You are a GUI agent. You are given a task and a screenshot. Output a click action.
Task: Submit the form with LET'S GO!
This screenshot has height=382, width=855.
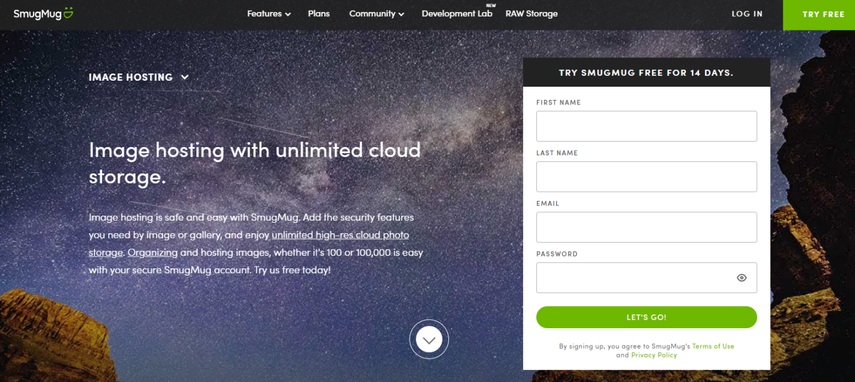646,317
